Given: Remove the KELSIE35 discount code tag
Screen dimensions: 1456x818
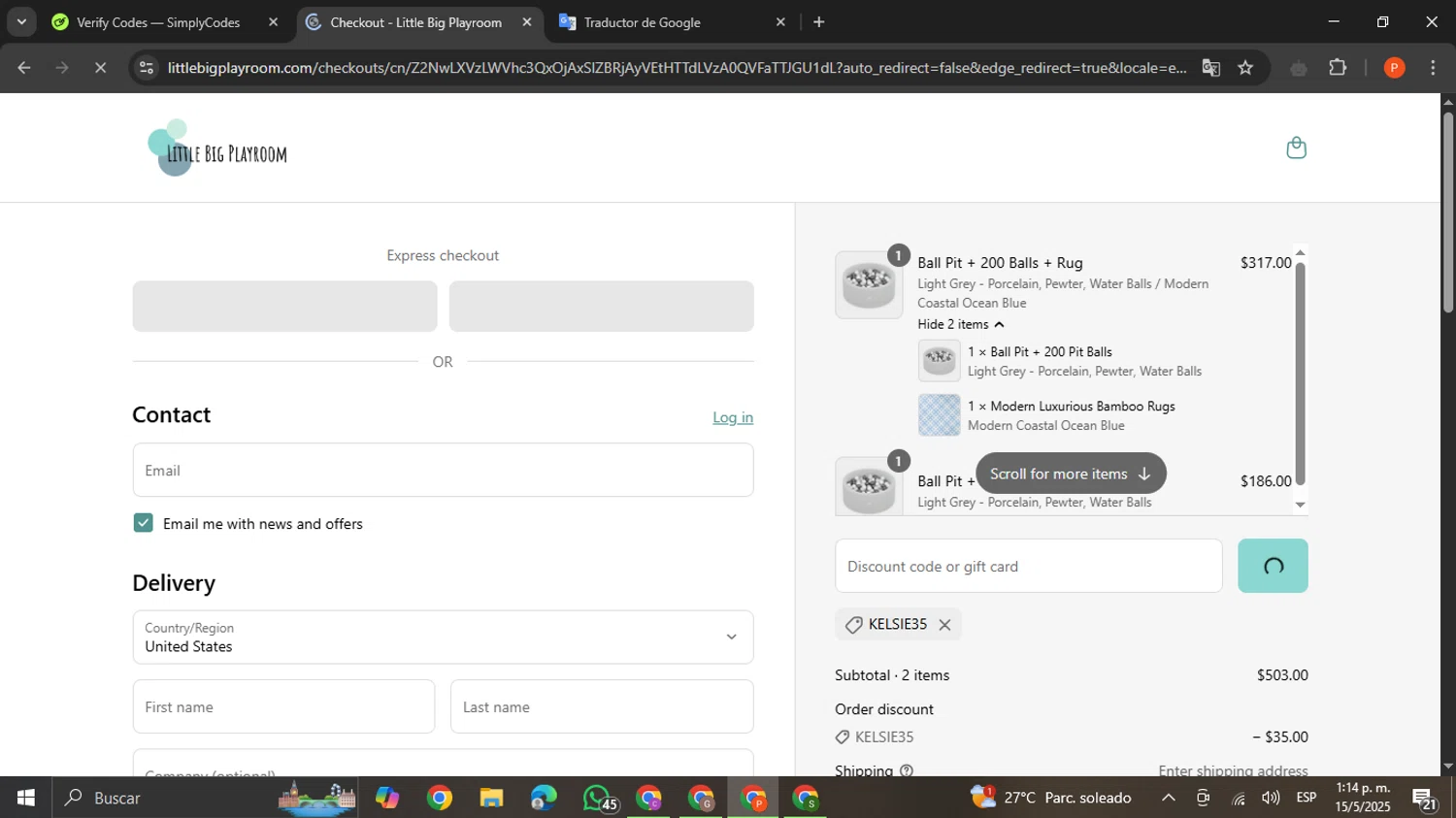Looking at the screenshot, I should click(944, 625).
